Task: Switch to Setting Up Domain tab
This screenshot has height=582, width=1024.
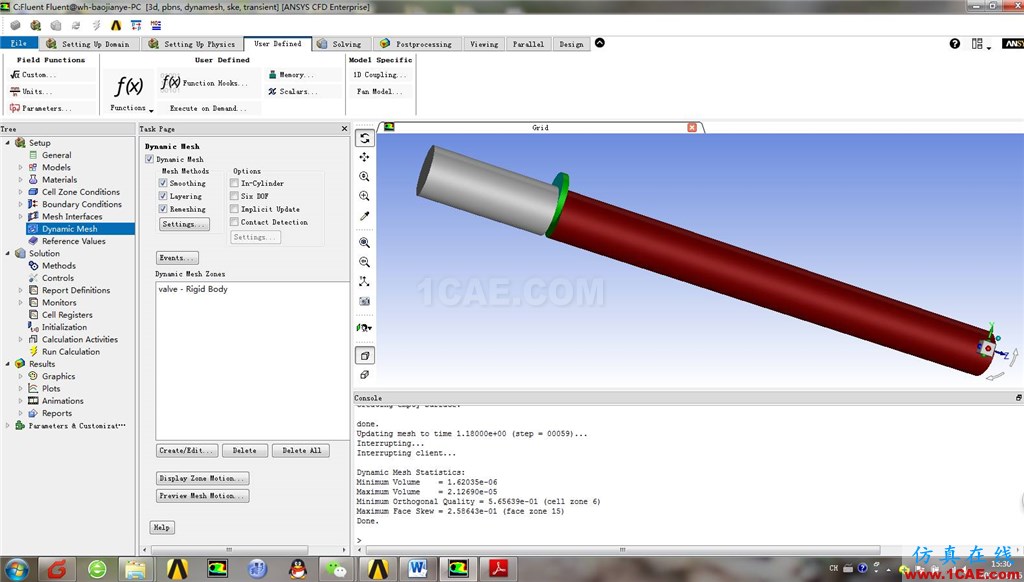Action: point(88,44)
